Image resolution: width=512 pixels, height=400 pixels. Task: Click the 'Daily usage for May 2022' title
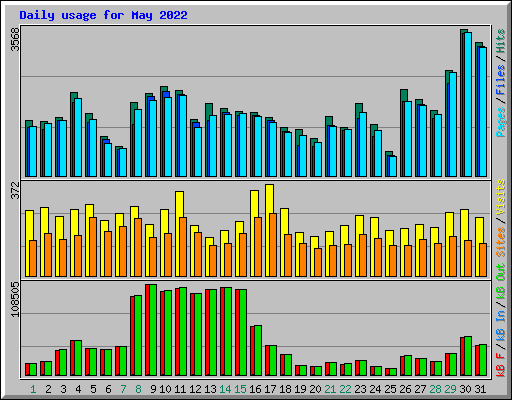103,15
